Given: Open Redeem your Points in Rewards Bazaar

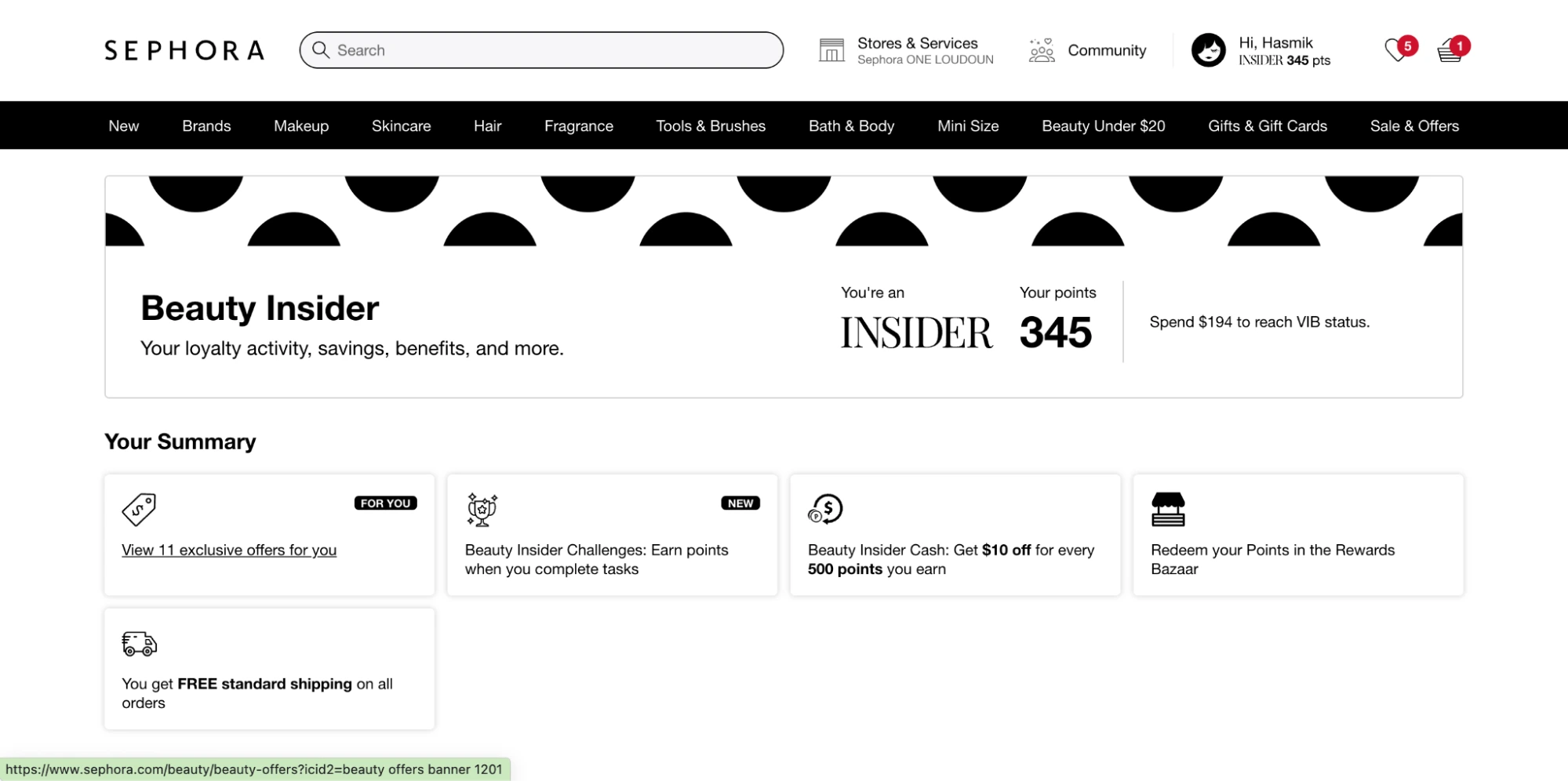Looking at the screenshot, I should pyautogui.click(x=1297, y=535).
